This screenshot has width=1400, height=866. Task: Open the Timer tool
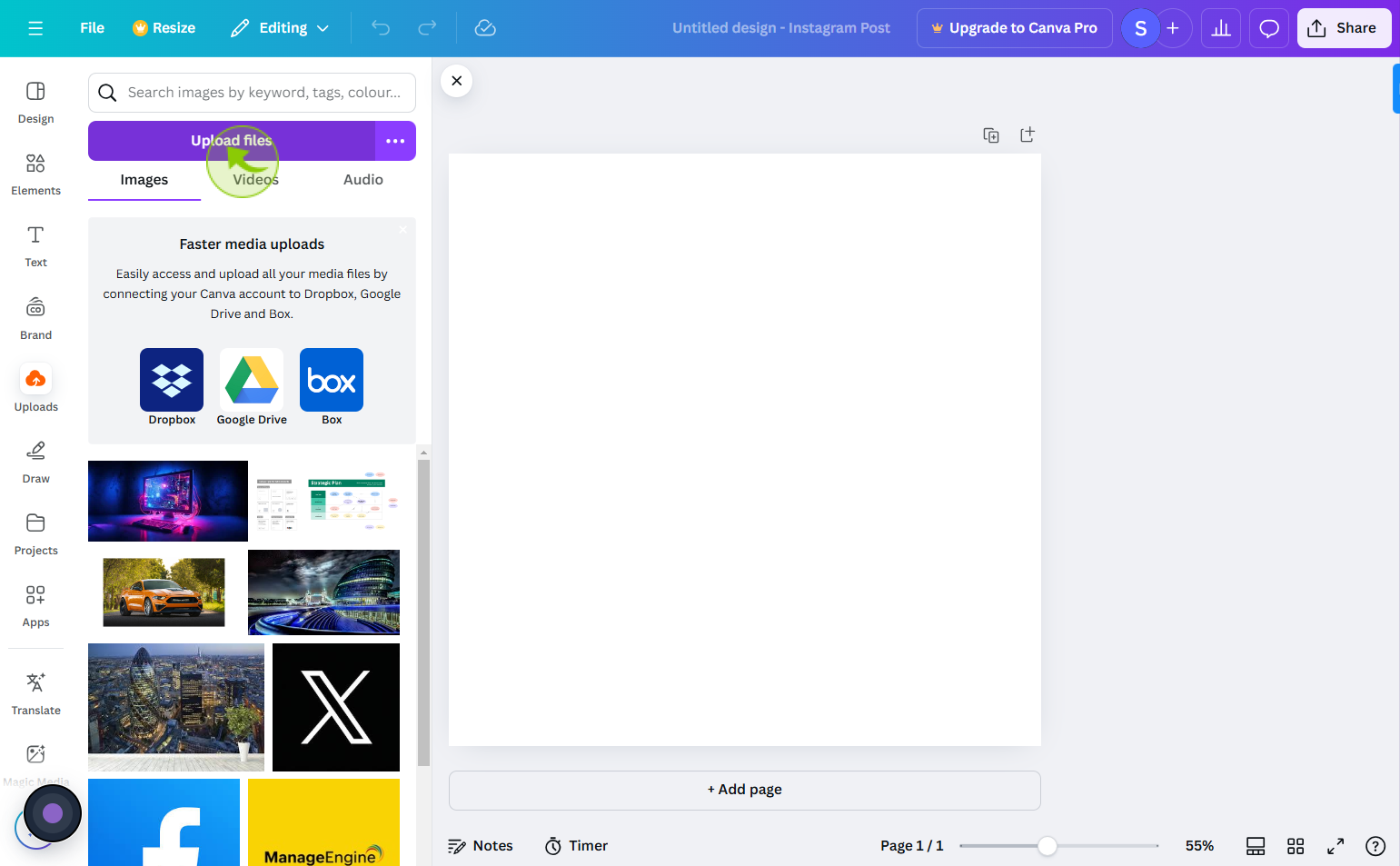tap(576, 846)
